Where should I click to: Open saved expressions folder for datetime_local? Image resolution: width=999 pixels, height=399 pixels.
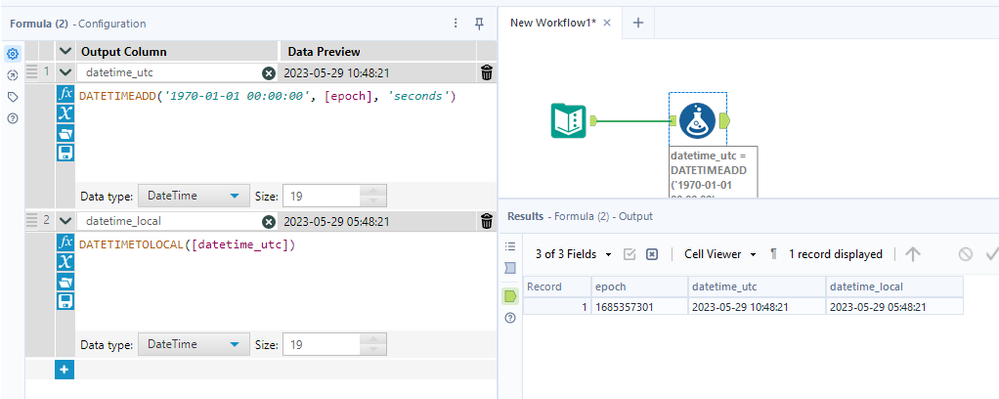(65, 281)
